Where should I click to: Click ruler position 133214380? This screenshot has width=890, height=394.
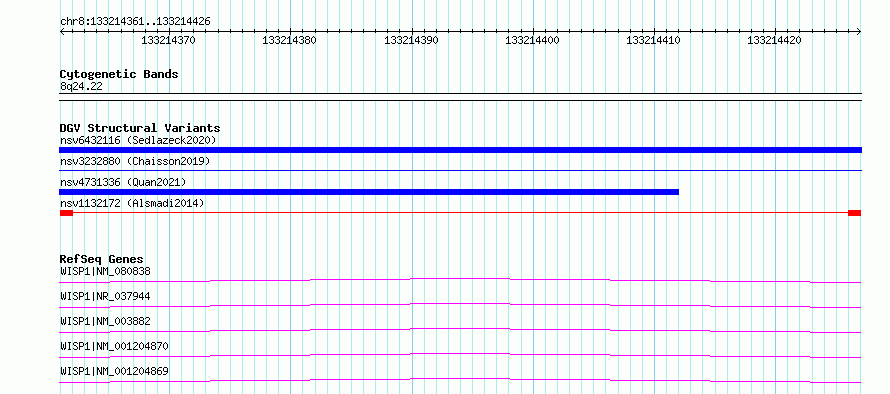point(289,40)
